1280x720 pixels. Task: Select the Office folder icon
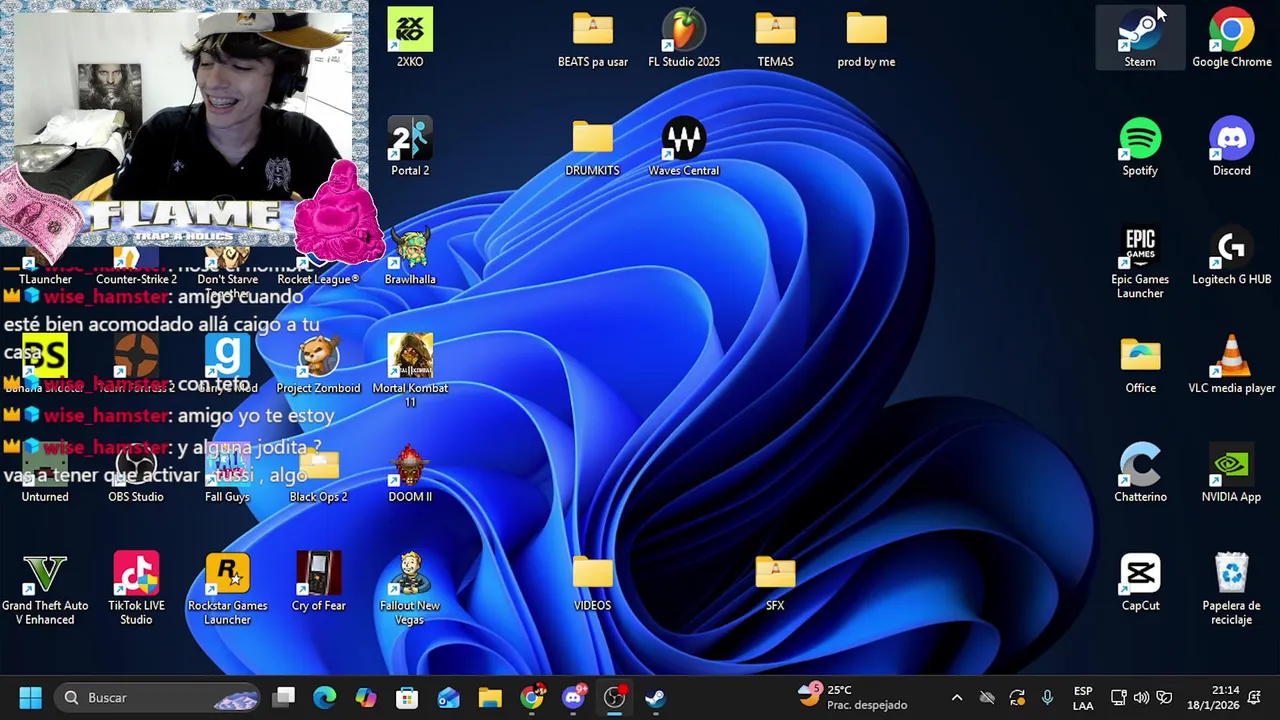coord(1140,365)
